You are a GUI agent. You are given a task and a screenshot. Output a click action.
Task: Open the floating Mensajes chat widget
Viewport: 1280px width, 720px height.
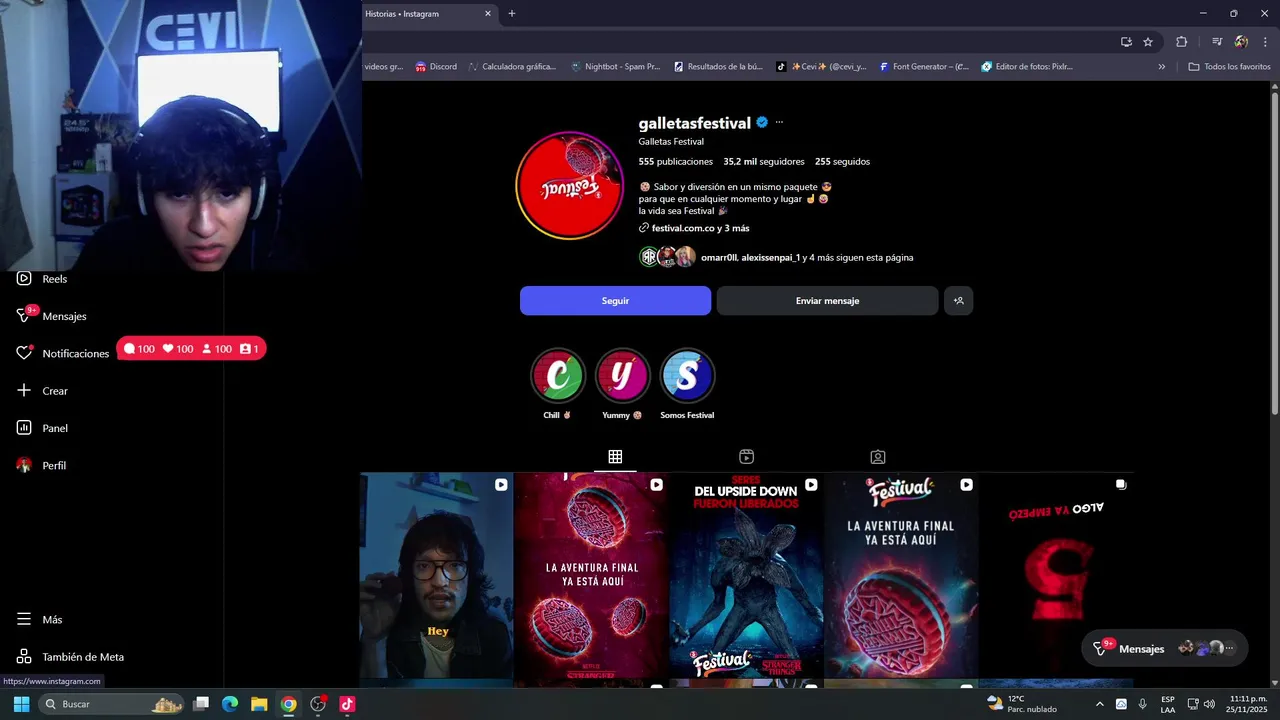click(x=1164, y=648)
